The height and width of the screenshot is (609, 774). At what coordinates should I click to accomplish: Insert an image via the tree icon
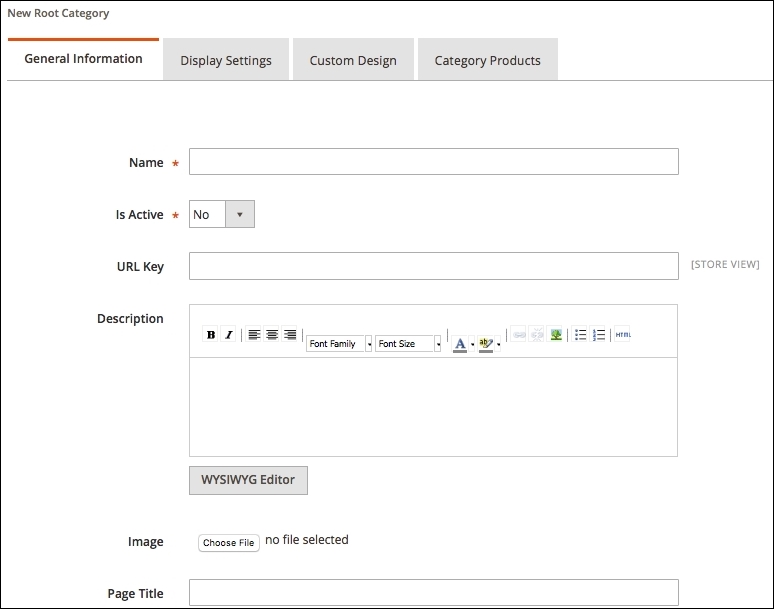(x=556, y=335)
